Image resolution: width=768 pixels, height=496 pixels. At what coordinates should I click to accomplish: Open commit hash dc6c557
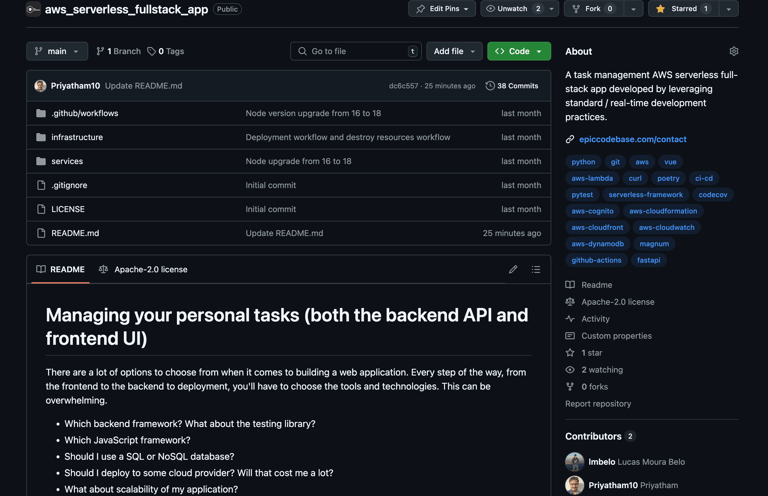point(403,86)
